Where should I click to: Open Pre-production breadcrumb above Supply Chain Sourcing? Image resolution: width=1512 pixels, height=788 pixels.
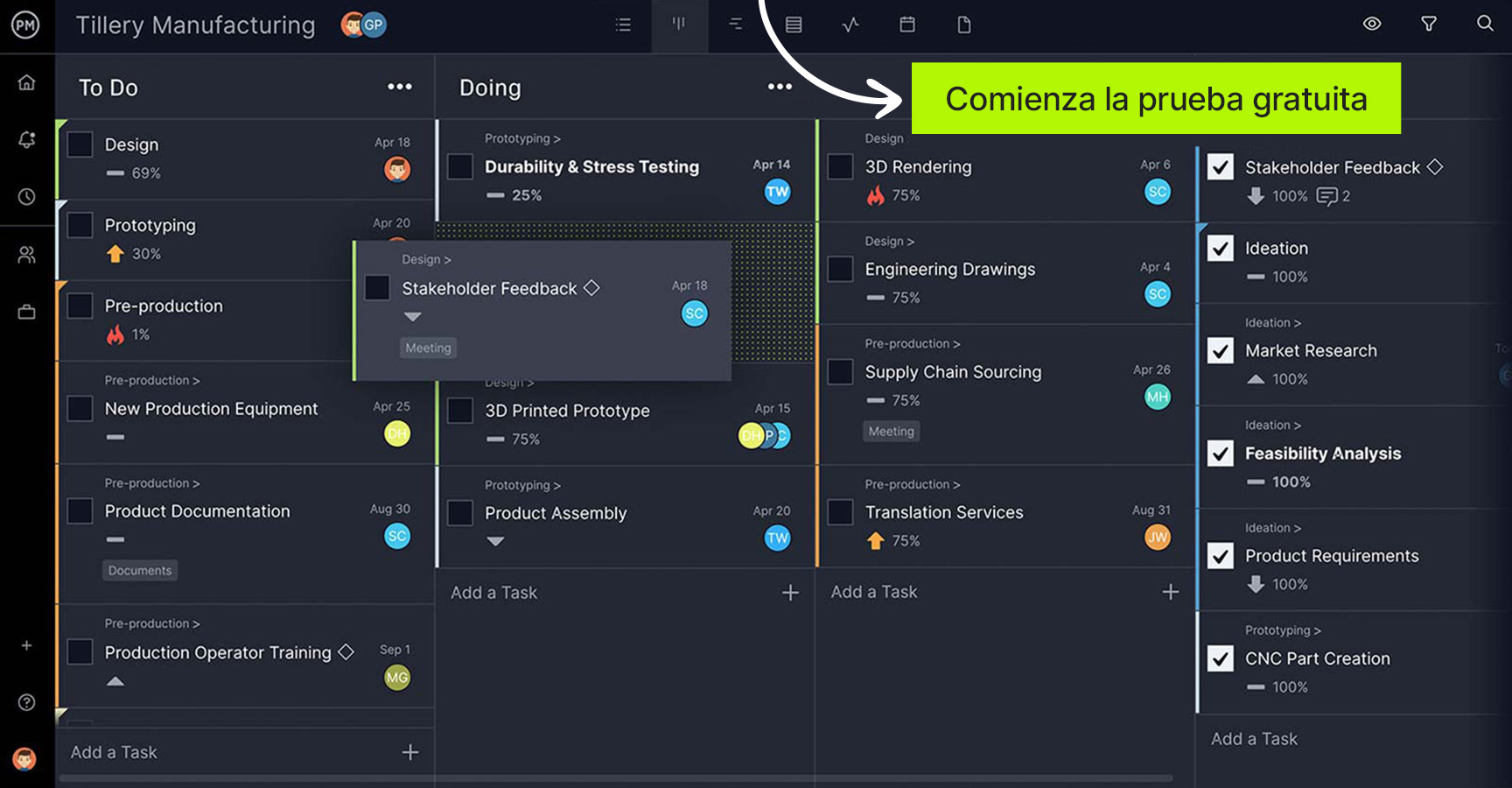tap(913, 343)
